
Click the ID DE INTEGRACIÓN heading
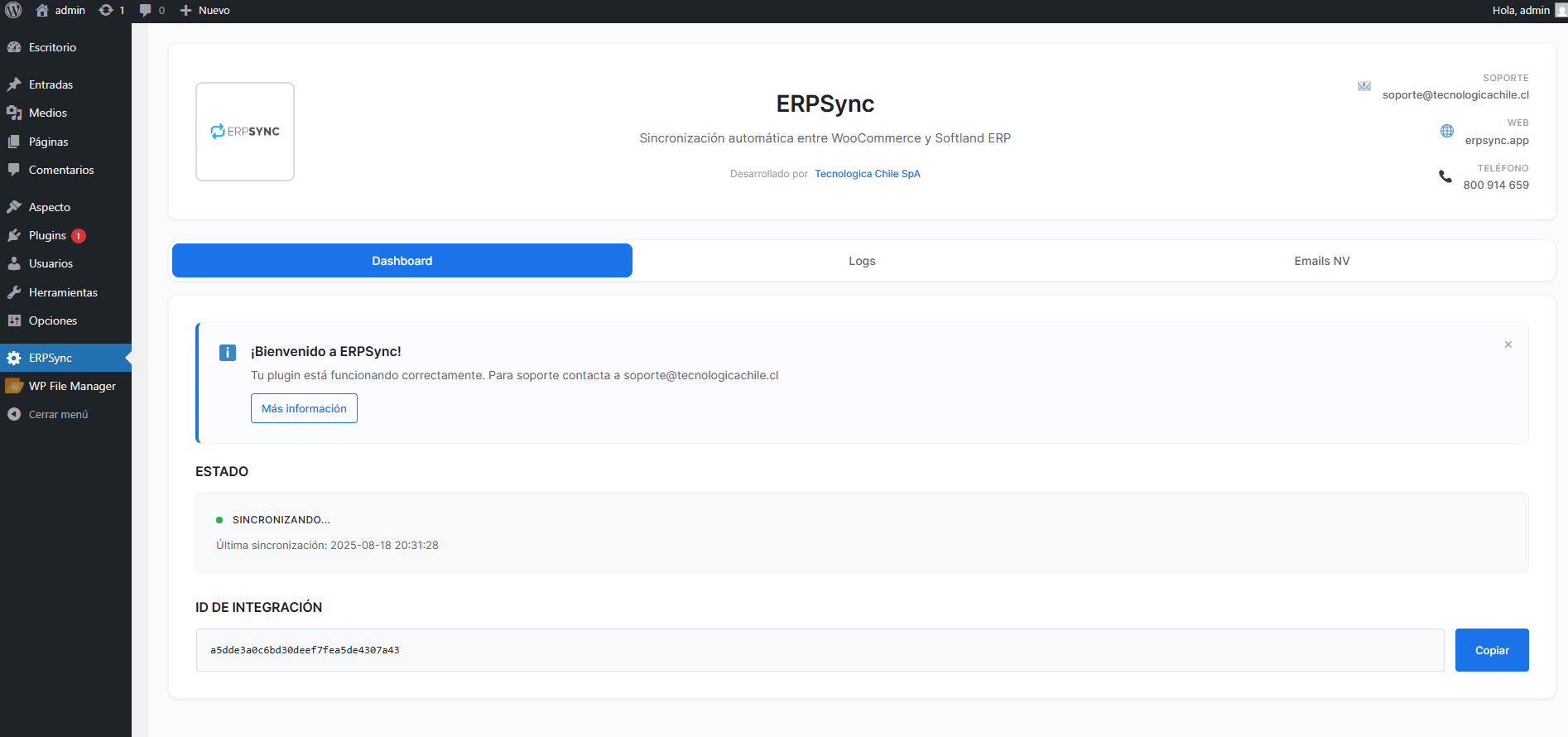point(259,607)
